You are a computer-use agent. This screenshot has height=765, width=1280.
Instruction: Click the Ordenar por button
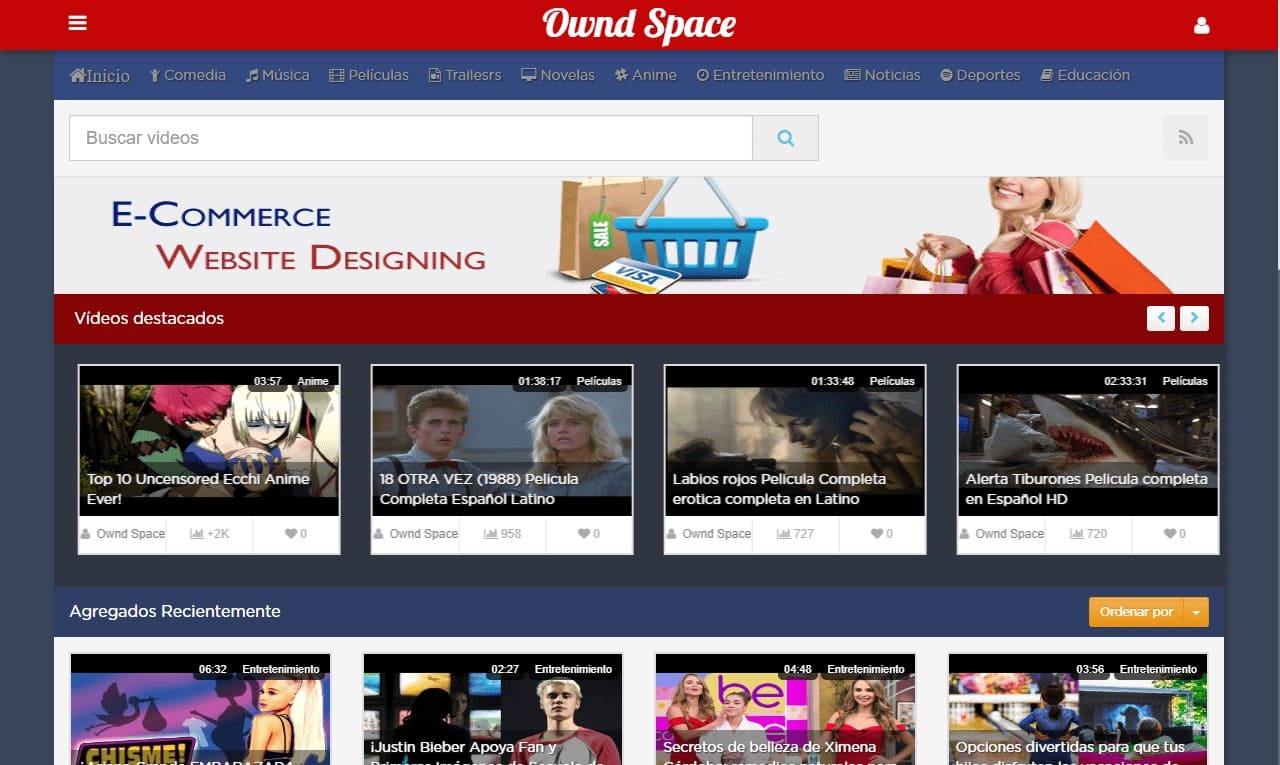pos(1136,612)
